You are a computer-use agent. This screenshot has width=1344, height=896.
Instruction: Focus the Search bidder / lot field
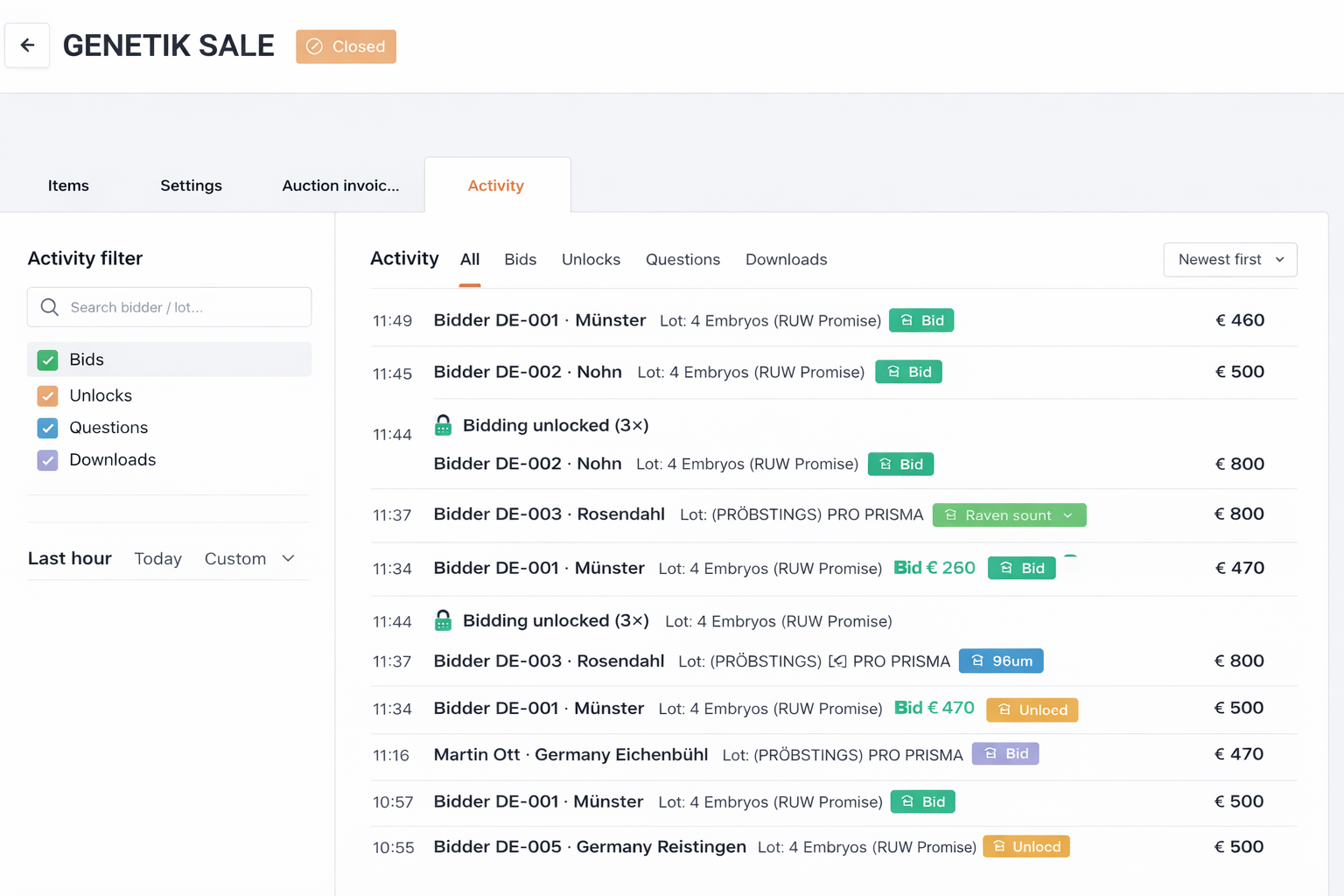click(170, 307)
